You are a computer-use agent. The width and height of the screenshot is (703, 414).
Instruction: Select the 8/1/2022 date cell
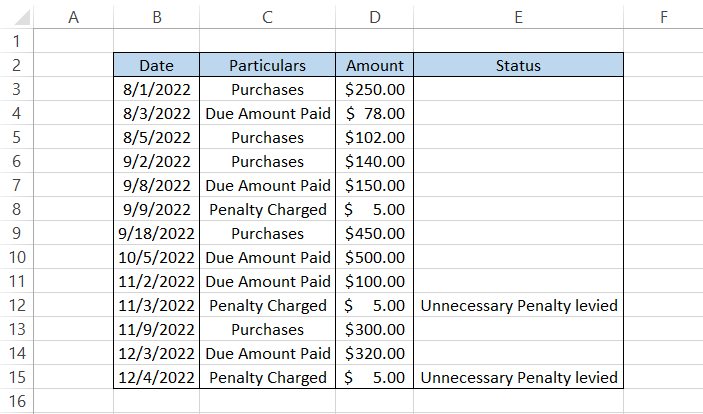tap(156, 90)
